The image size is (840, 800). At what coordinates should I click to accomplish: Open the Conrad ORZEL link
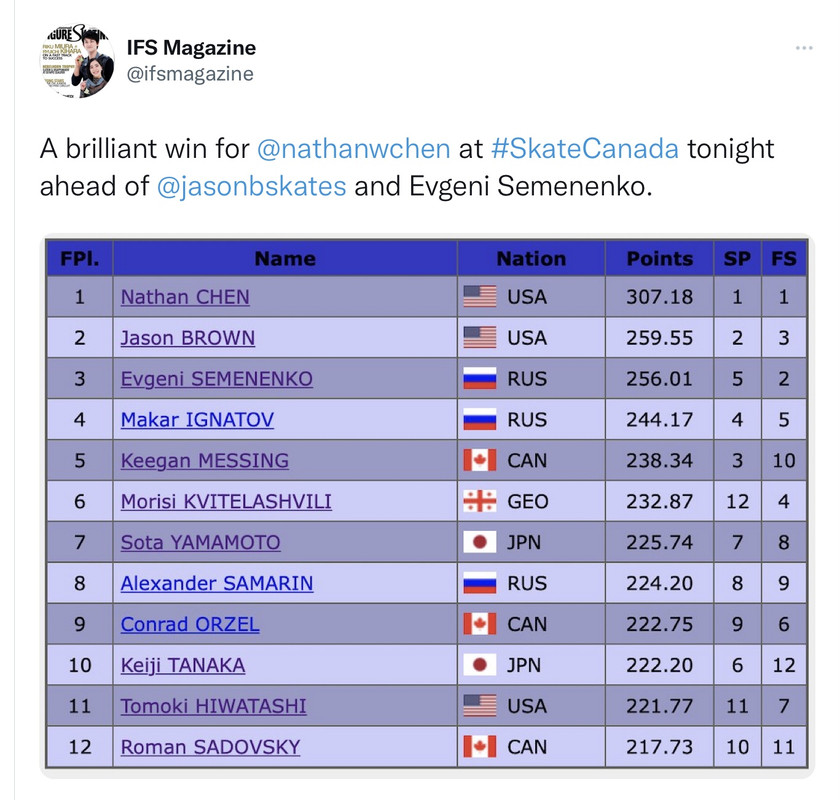click(x=190, y=625)
